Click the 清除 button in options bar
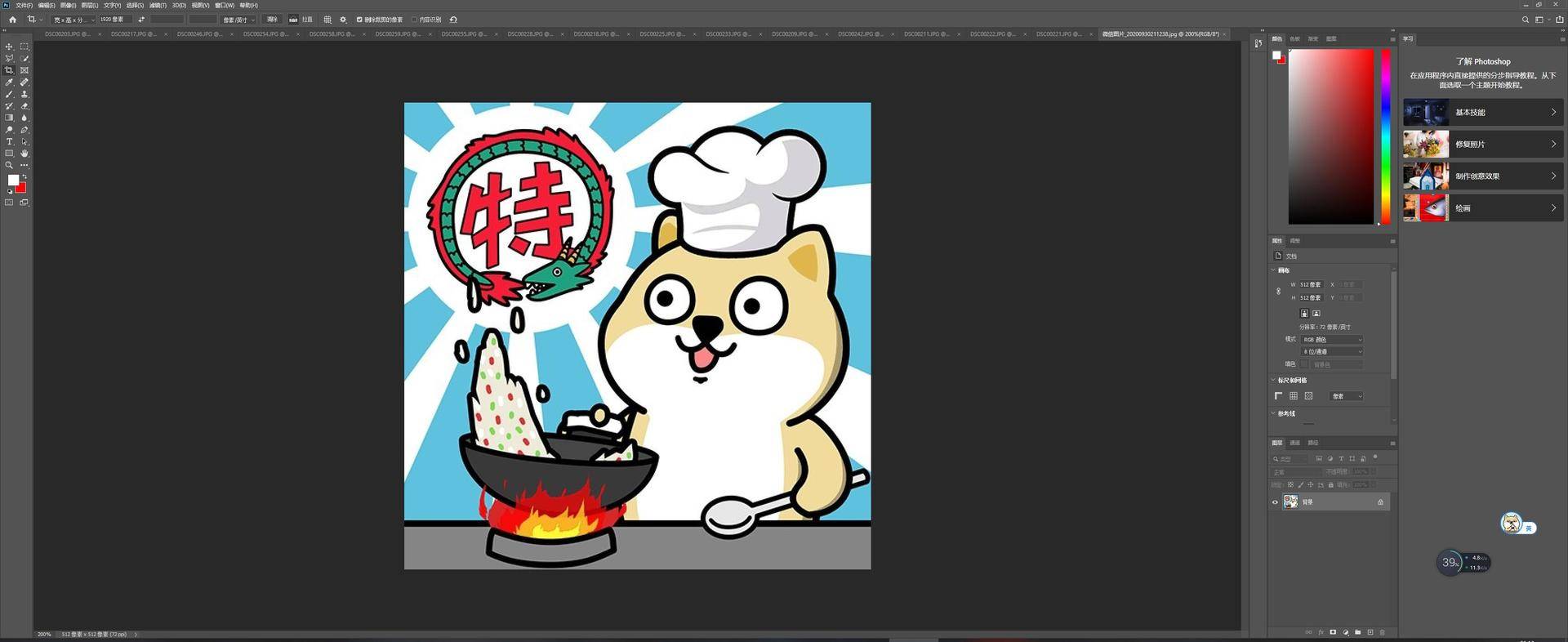 point(272,20)
